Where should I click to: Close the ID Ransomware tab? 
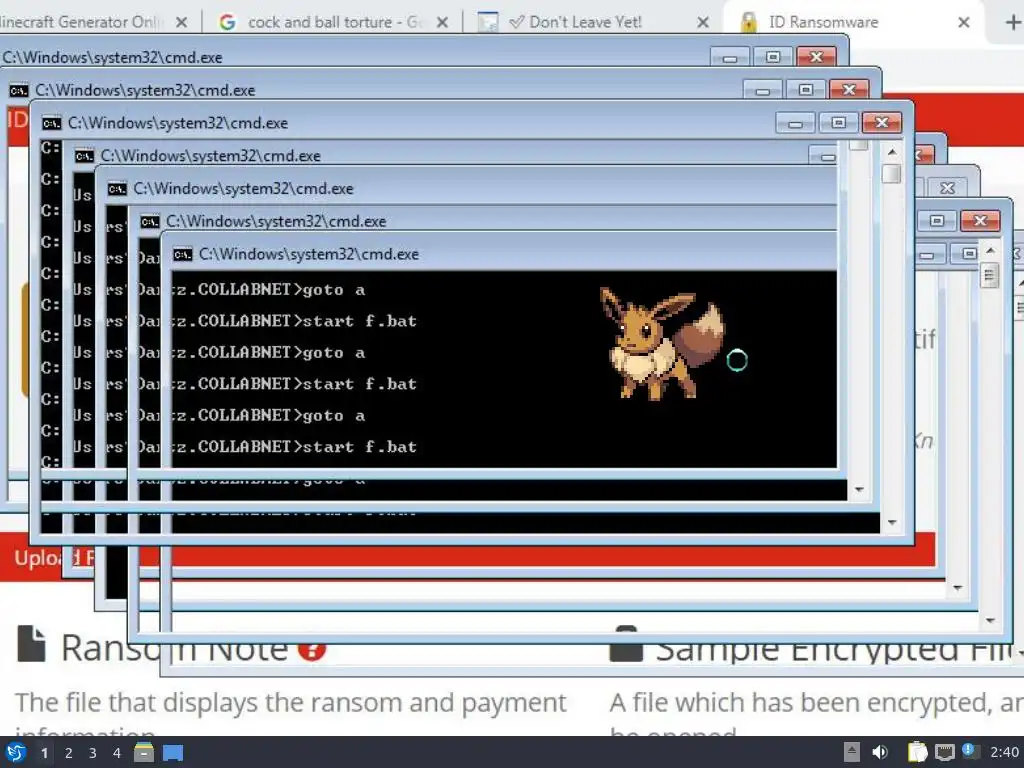click(963, 22)
